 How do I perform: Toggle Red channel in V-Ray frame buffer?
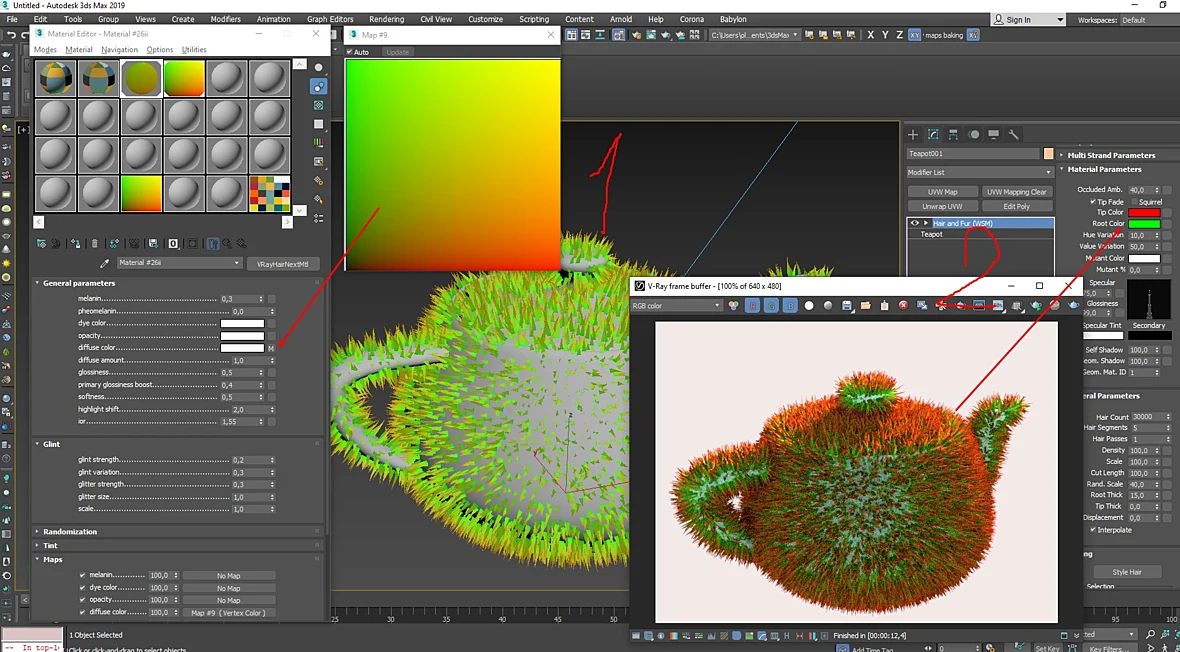pyautogui.click(x=753, y=306)
